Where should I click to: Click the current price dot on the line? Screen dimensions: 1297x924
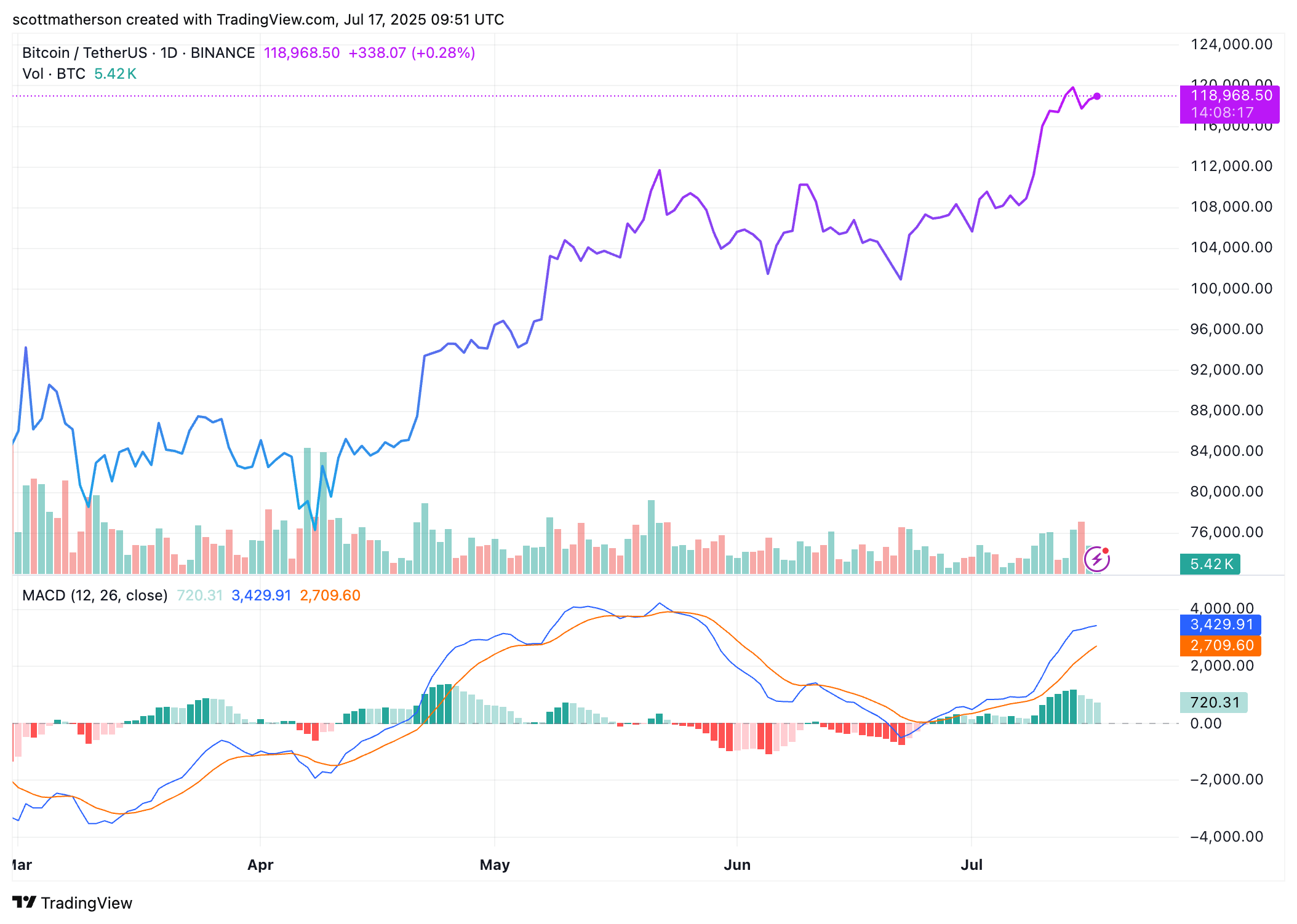[1097, 96]
